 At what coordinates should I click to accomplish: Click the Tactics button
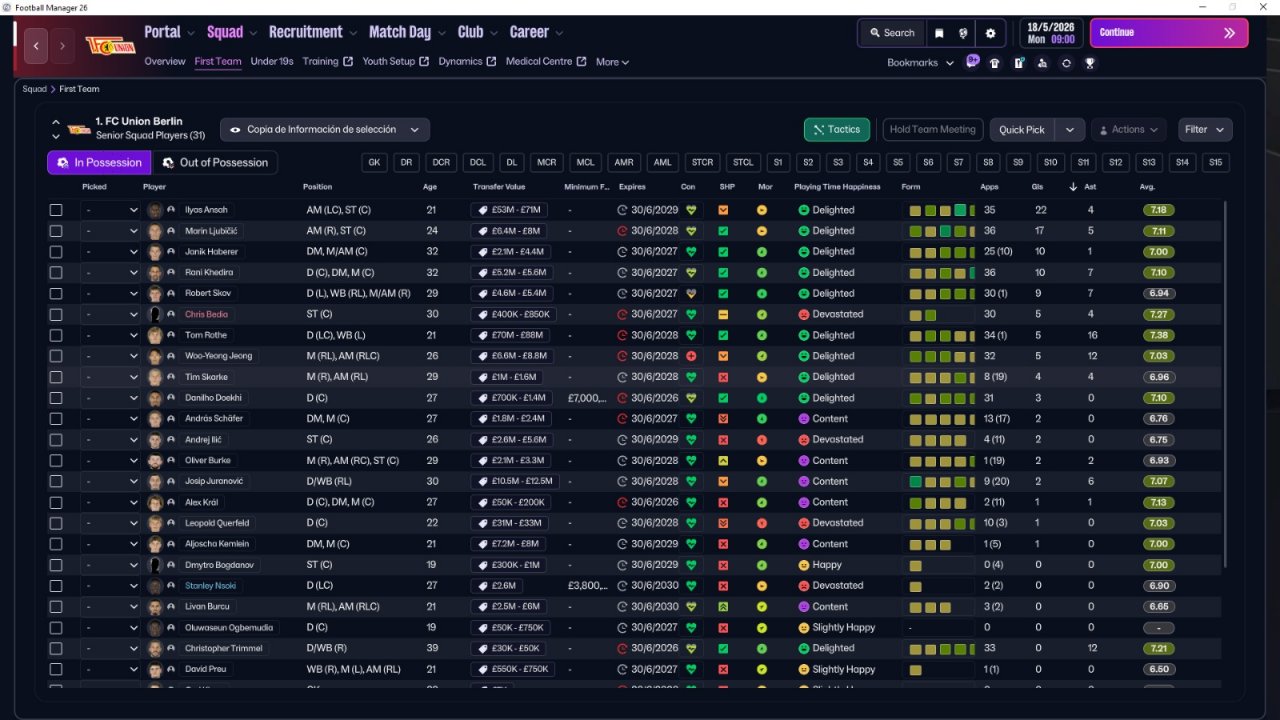[x=836, y=130]
